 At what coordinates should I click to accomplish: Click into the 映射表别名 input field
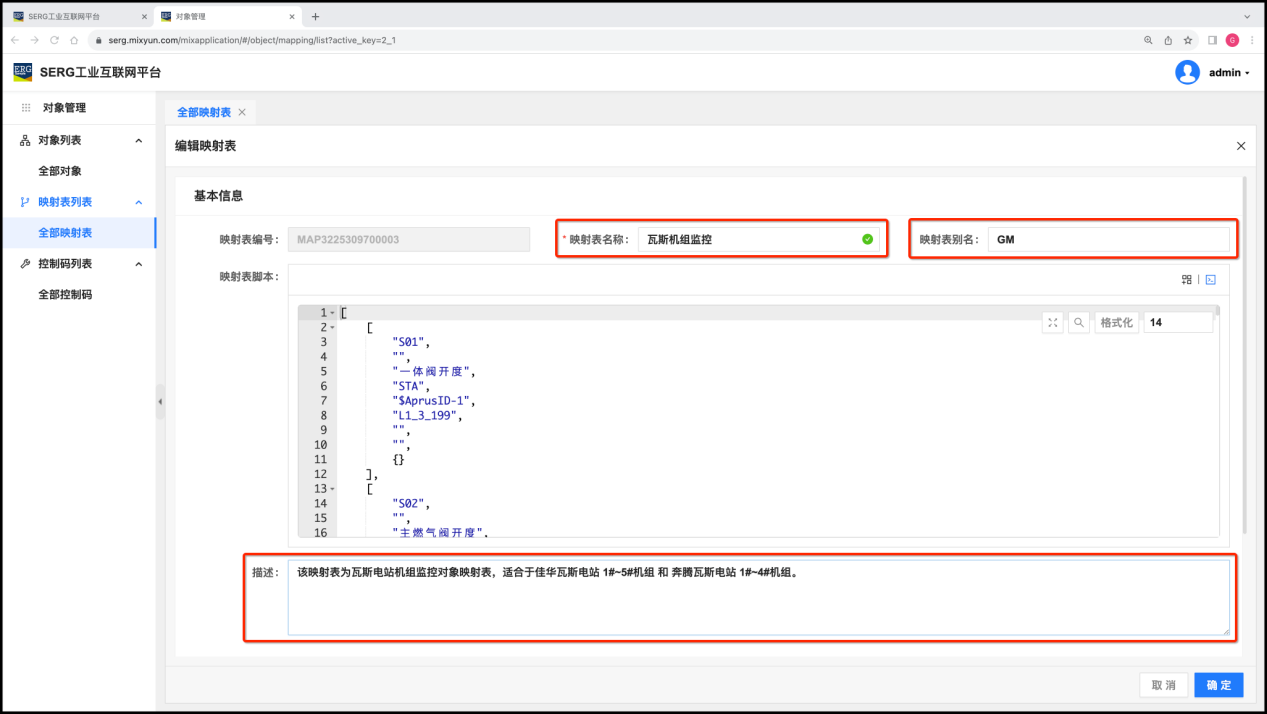click(x=1107, y=240)
